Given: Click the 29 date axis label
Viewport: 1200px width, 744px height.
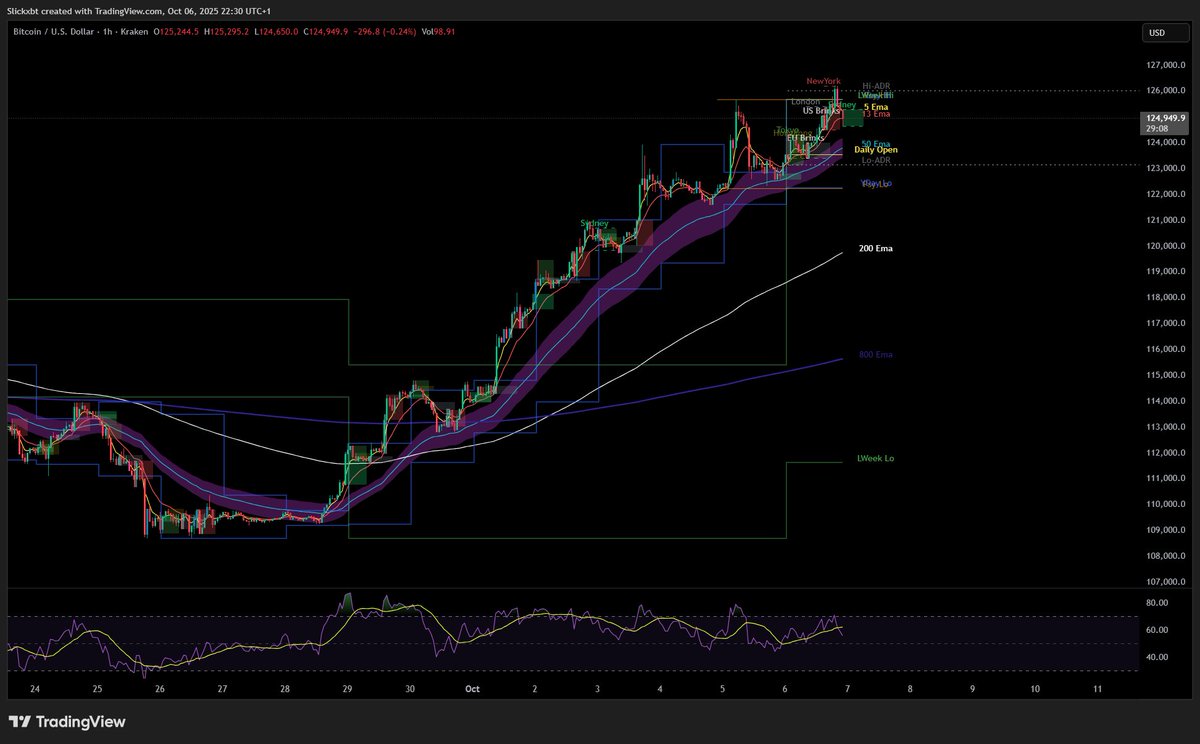Looking at the screenshot, I should (348, 689).
